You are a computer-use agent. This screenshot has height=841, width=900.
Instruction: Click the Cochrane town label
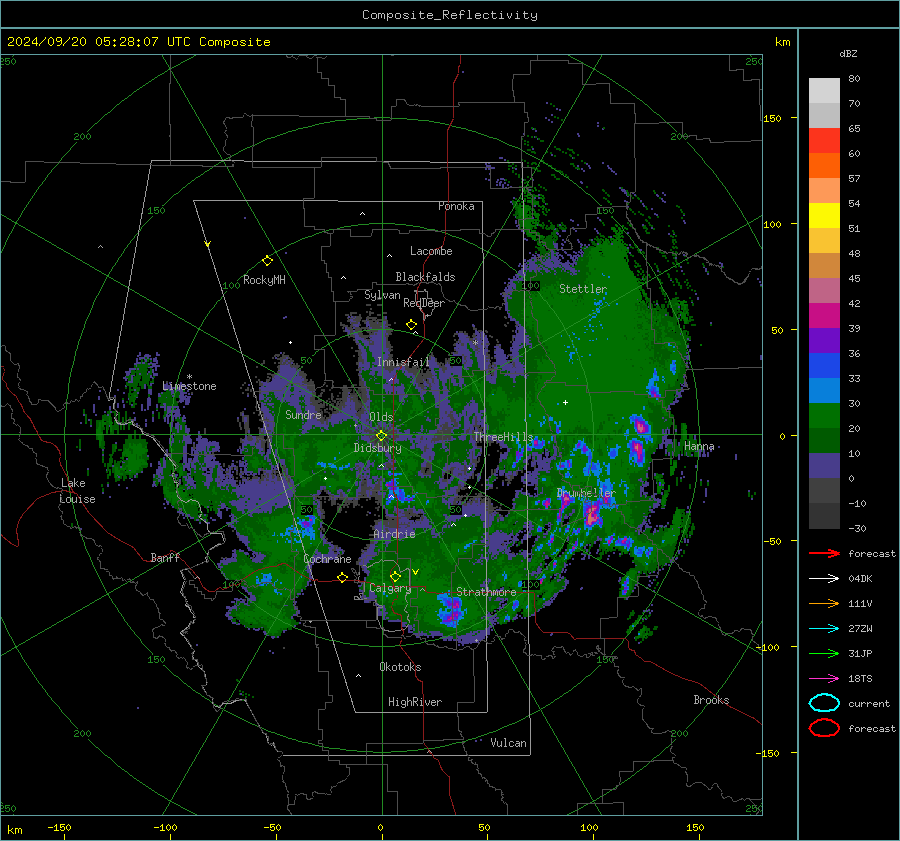(x=327, y=559)
